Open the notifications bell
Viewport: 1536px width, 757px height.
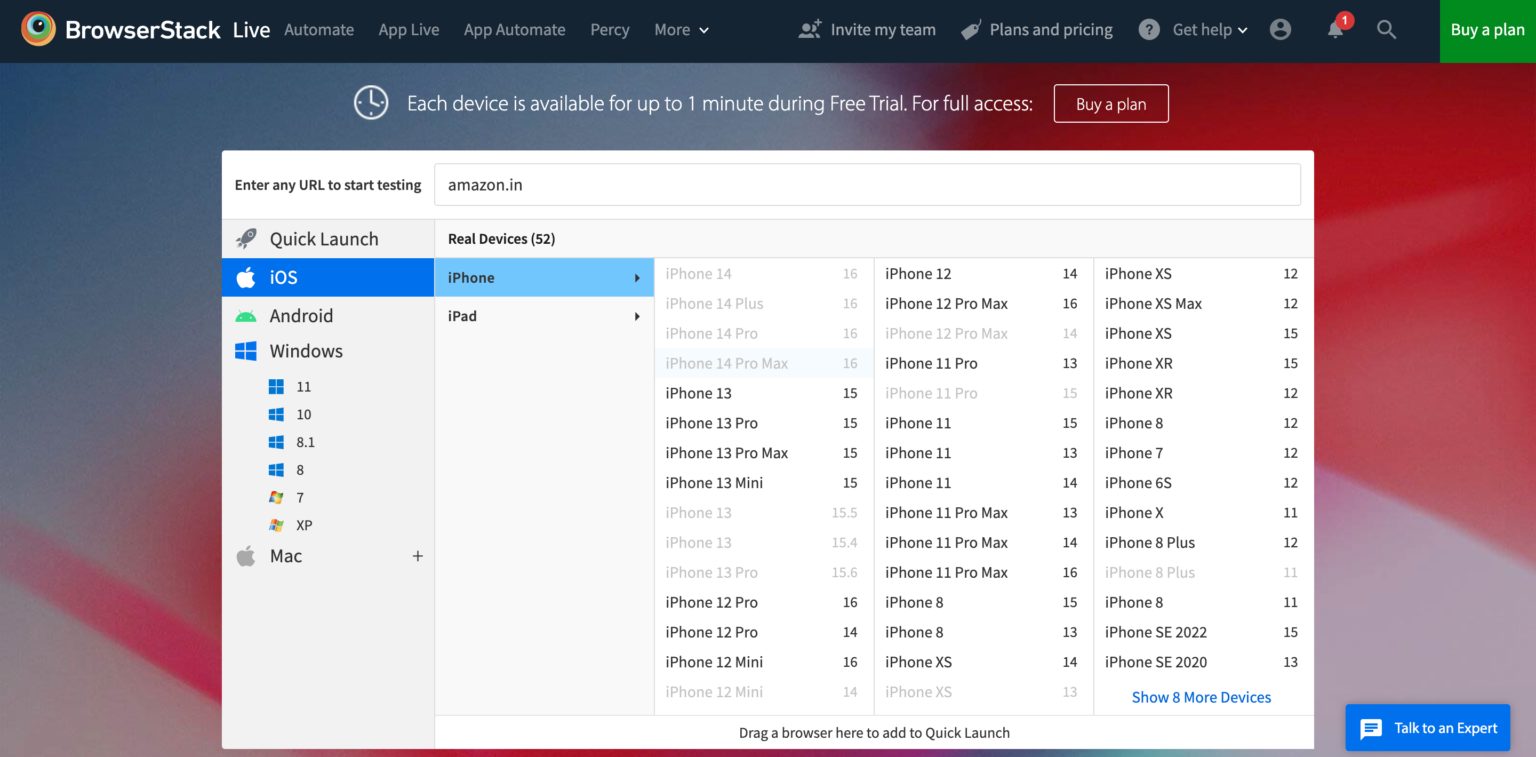[1335, 30]
